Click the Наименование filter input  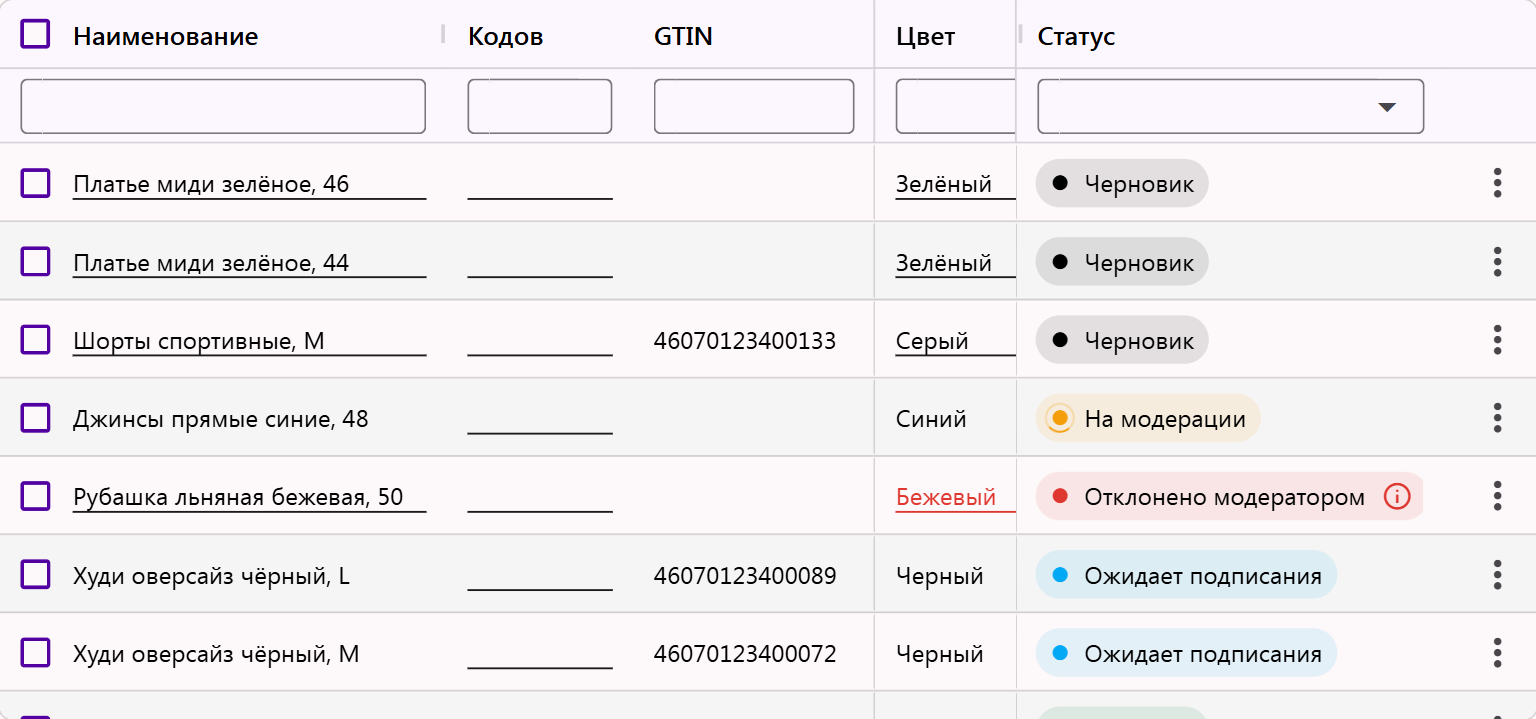click(223, 106)
